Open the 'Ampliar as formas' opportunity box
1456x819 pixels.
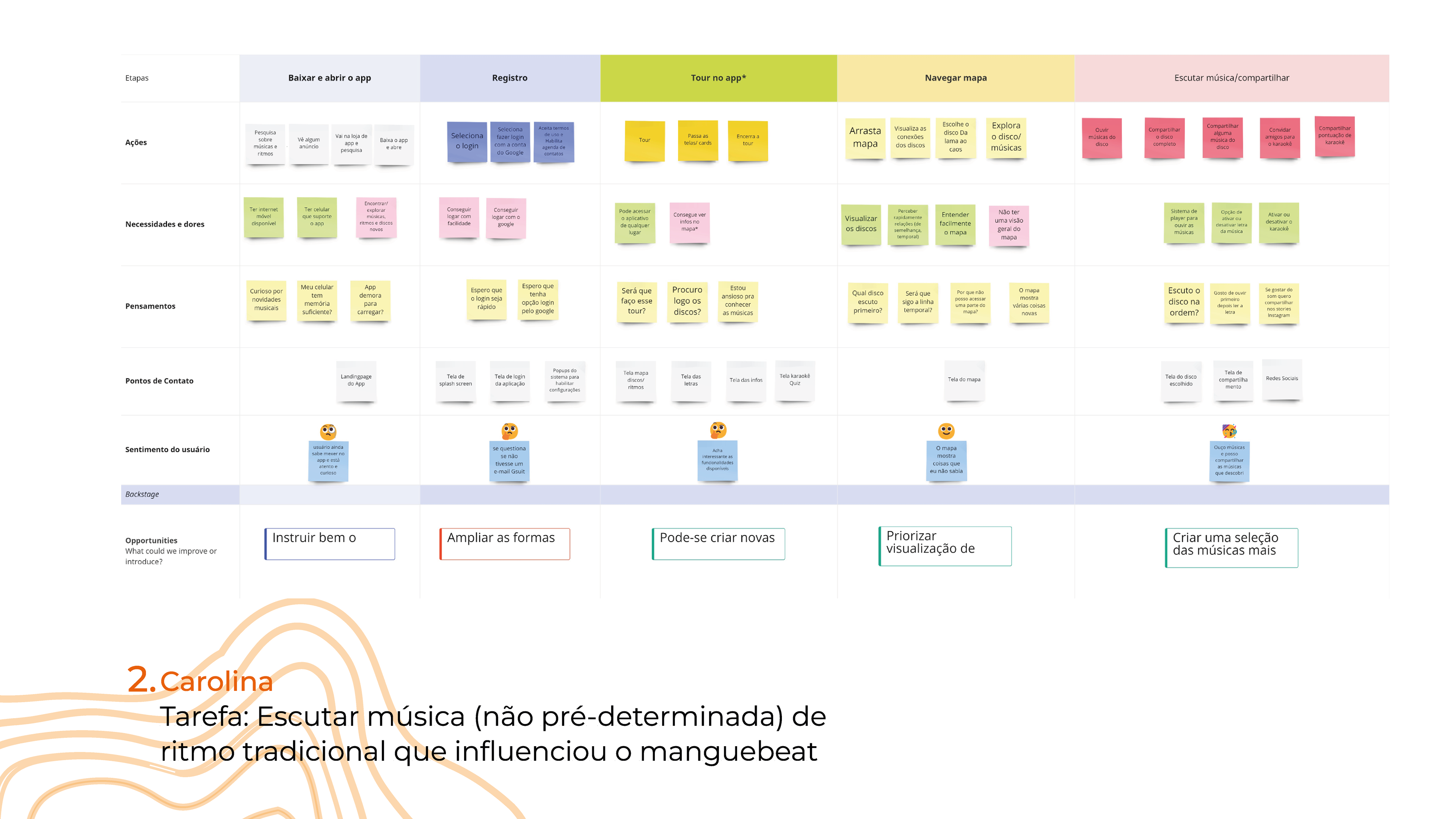pyautogui.click(x=505, y=544)
